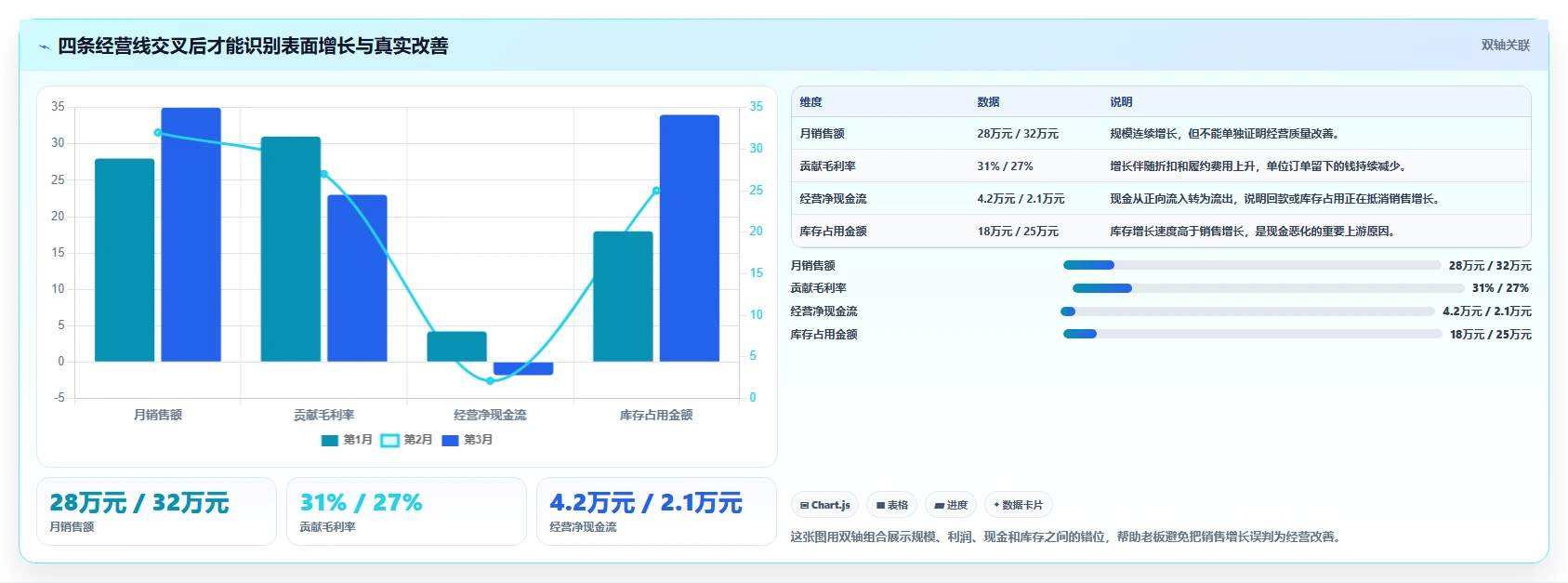This screenshot has width=1568, height=583.
Task: Click the 数据 table header
Action: 988,102
